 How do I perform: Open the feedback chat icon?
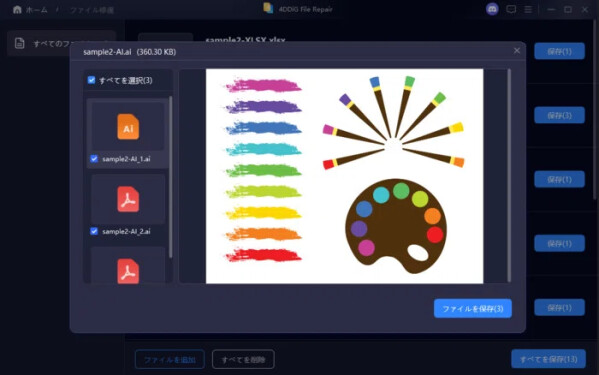[x=511, y=9]
